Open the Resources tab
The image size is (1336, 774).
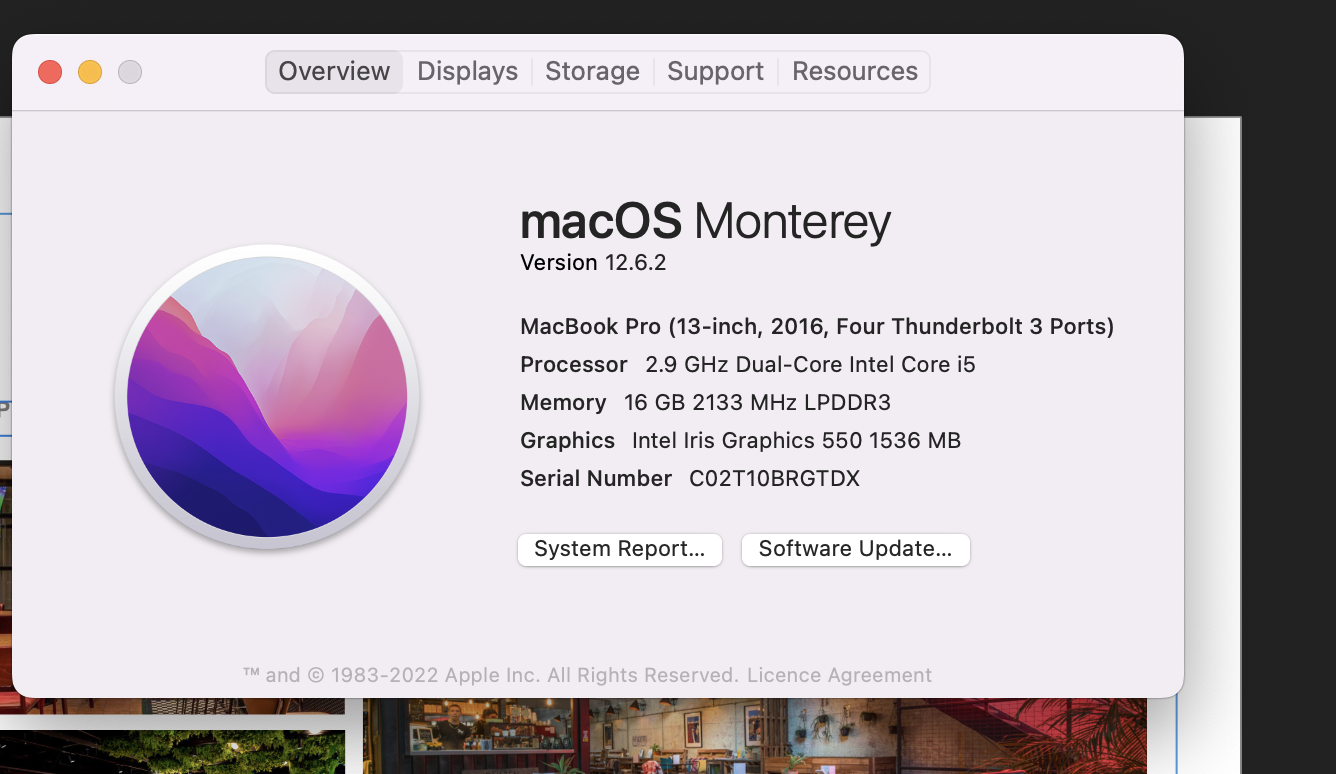855,72
